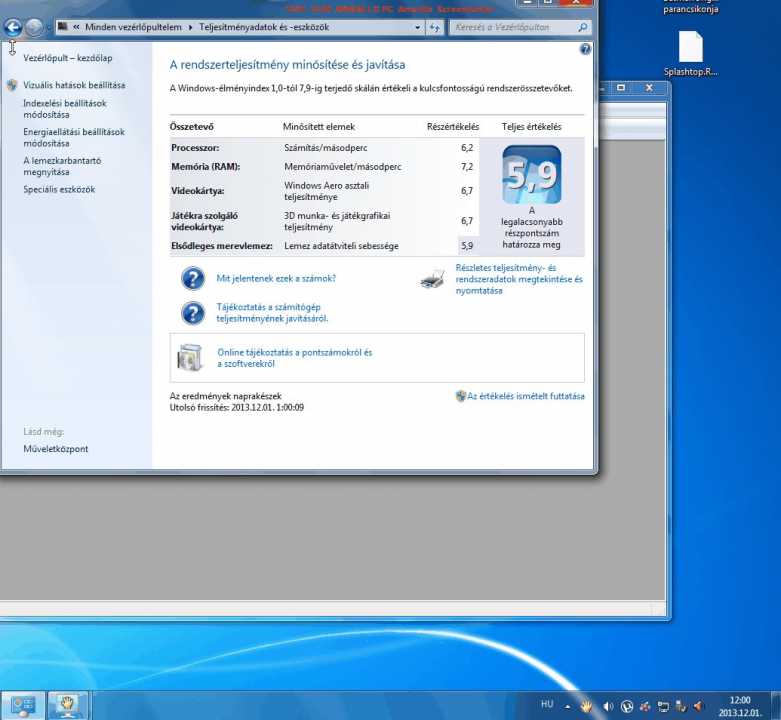This screenshot has height=720, width=781.
Task: Open 'Tájékoztatás a számítógép teljesítményének javításáról' link
Action: (272, 313)
